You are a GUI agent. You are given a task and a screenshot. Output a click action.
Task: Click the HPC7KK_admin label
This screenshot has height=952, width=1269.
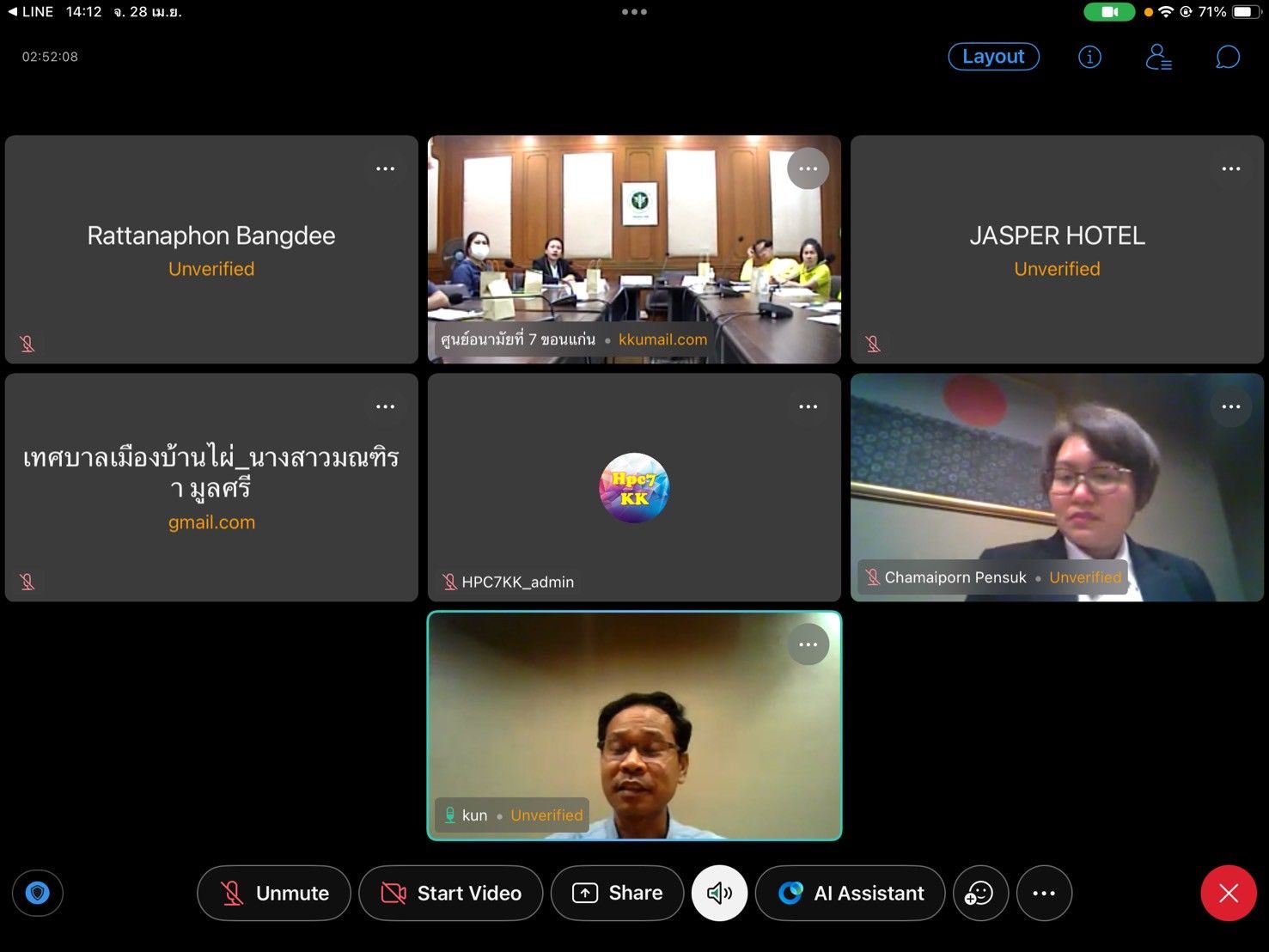tap(517, 582)
